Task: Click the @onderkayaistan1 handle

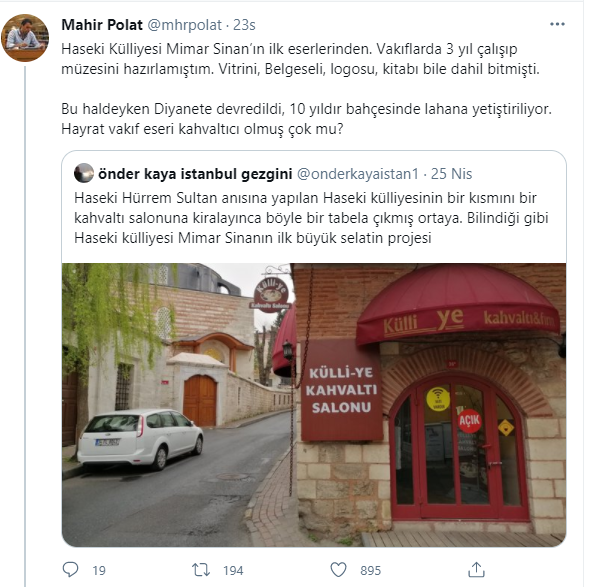Action: pos(358,174)
